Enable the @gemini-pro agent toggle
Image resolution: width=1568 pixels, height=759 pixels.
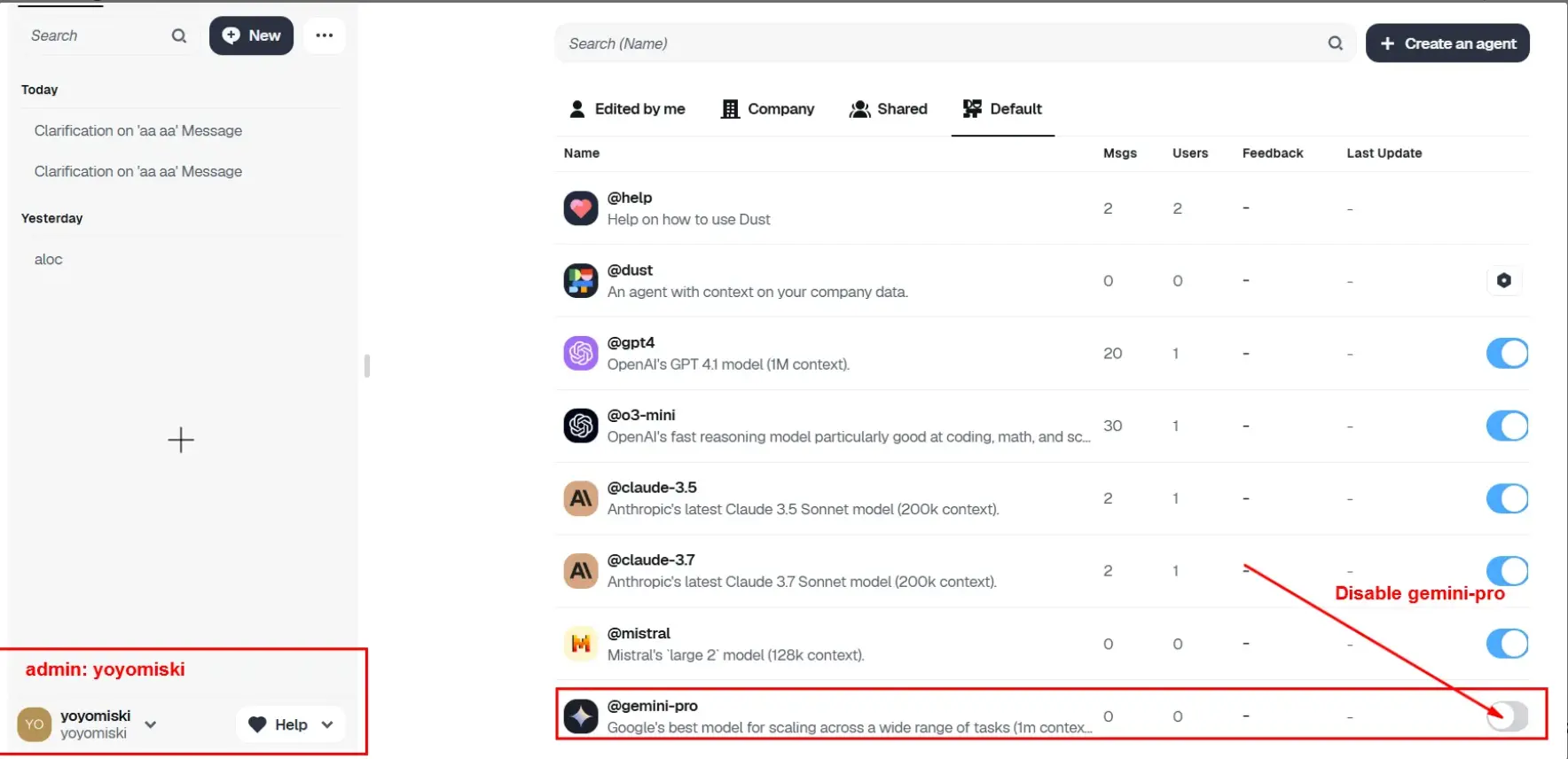pyautogui.click(x=1507, y=716)
